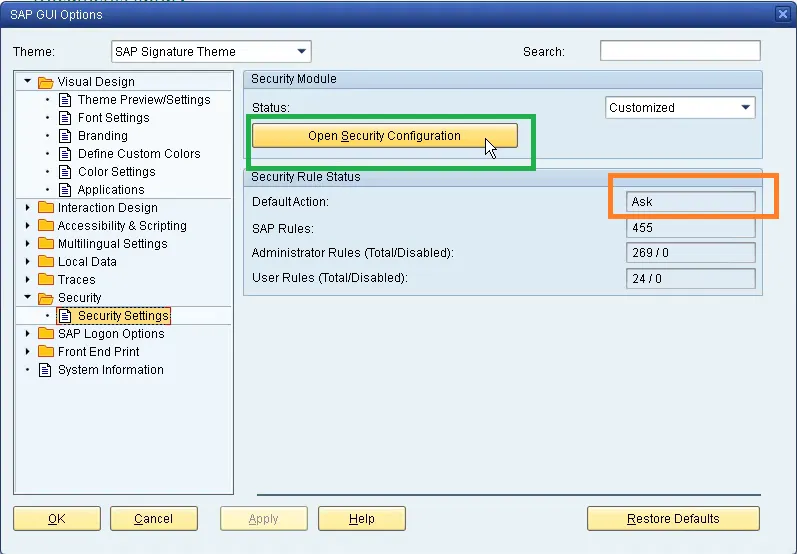Expand the Traces node arrow
Image resolution: width=797 pixels, height=554 pixels.
pos(27,280)
